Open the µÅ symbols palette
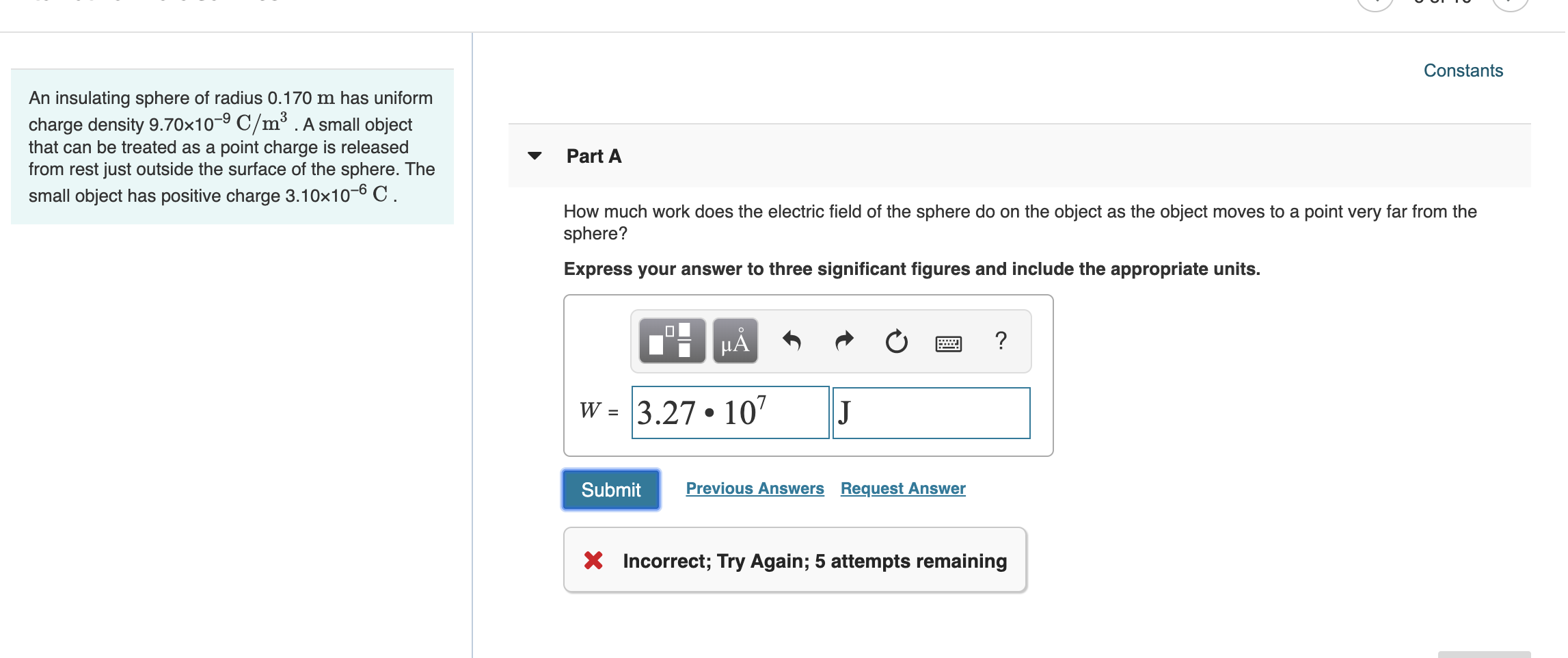 [x=735, y=341]
